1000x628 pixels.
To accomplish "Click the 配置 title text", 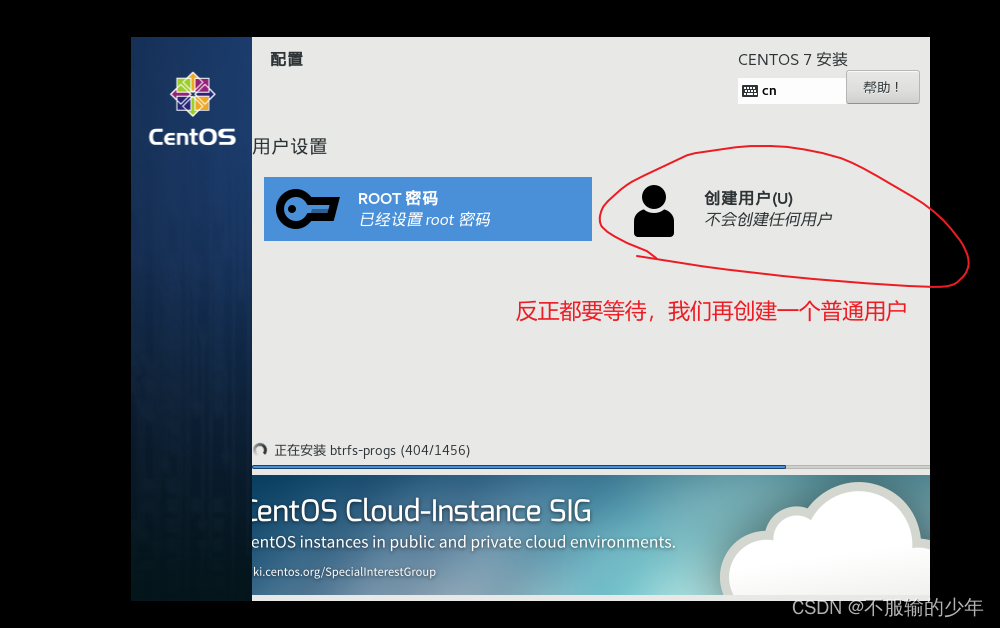I will [286, 59].
